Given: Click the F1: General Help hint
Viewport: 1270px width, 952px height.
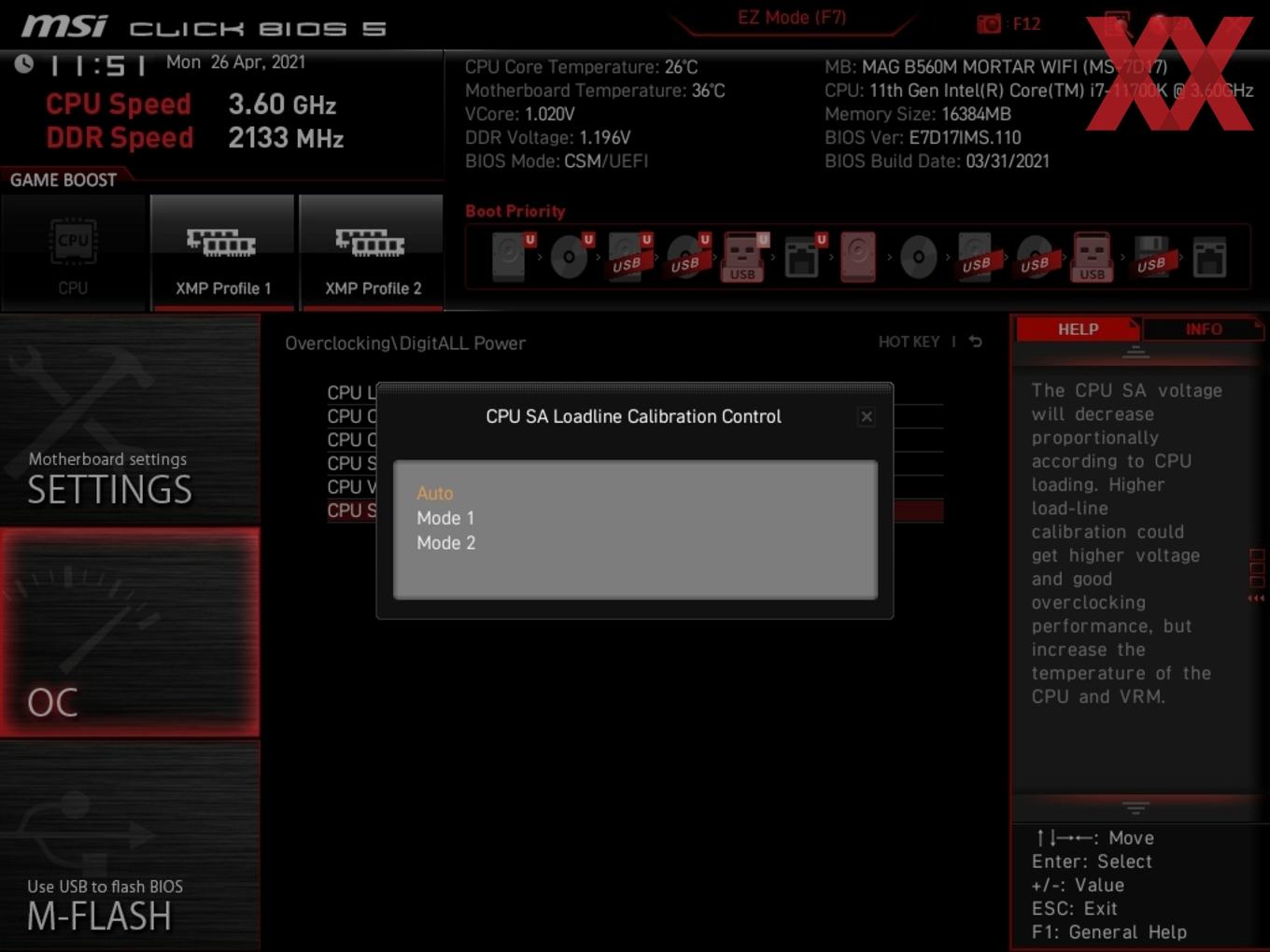Looking at the screenshot, I should coord(1109,931).
